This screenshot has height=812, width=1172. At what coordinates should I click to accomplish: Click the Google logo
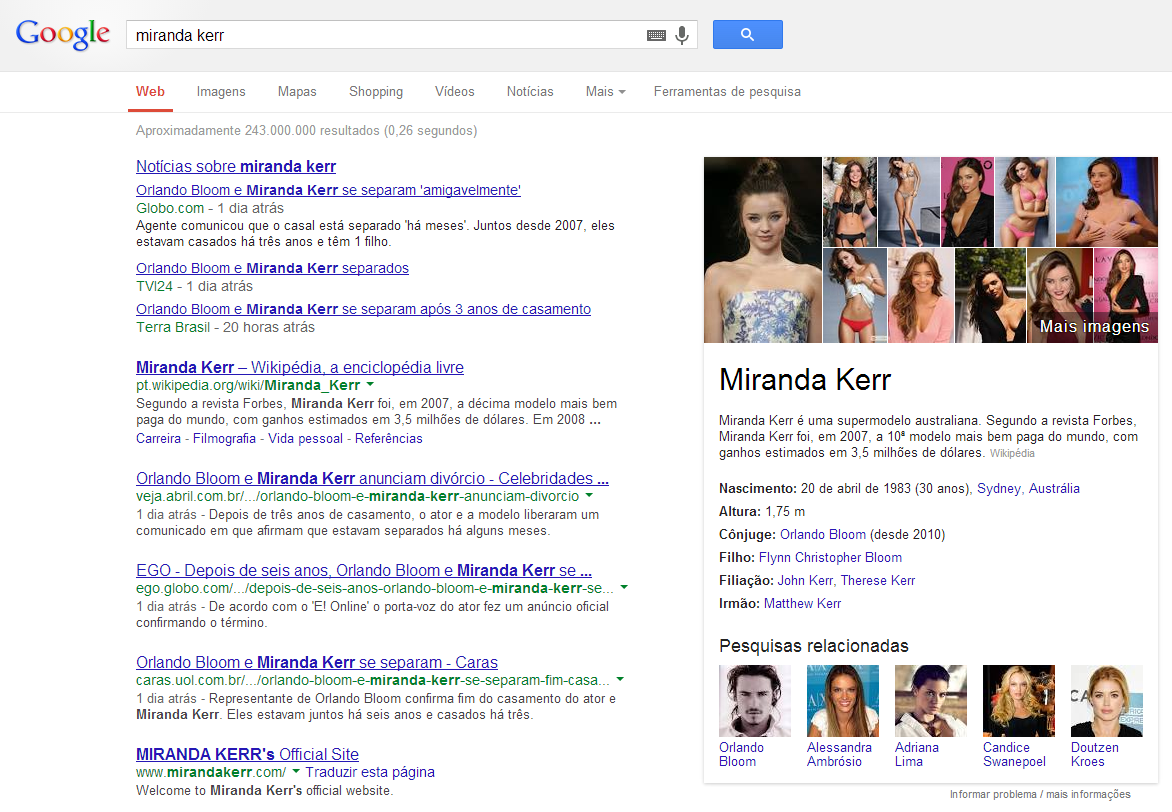click(62, 33)
